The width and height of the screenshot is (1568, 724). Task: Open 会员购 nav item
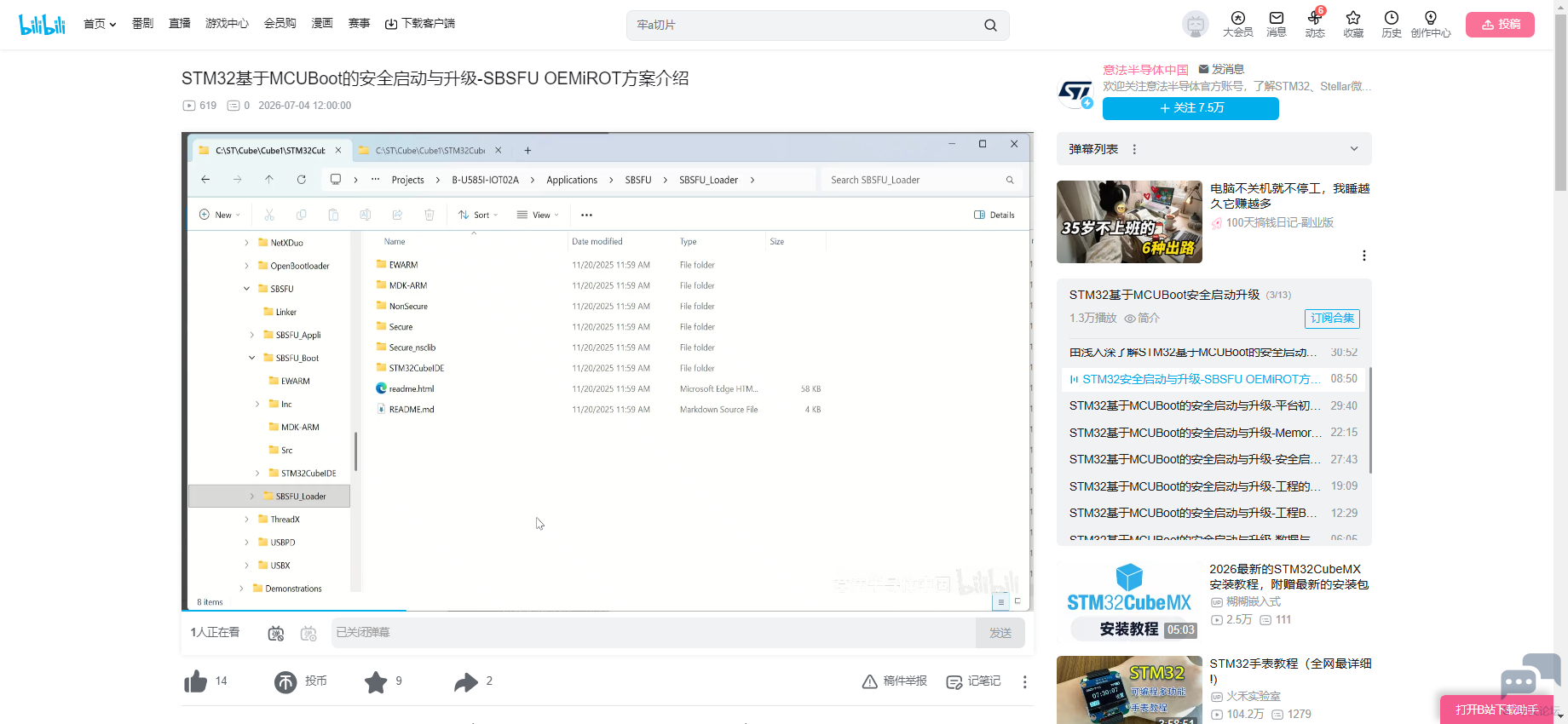pyautogui.click(x=280, y=24)
